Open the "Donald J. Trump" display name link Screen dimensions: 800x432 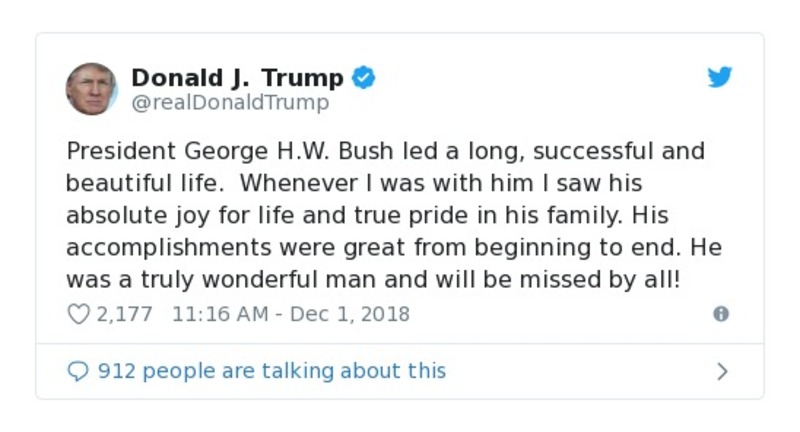pos(237,78)
